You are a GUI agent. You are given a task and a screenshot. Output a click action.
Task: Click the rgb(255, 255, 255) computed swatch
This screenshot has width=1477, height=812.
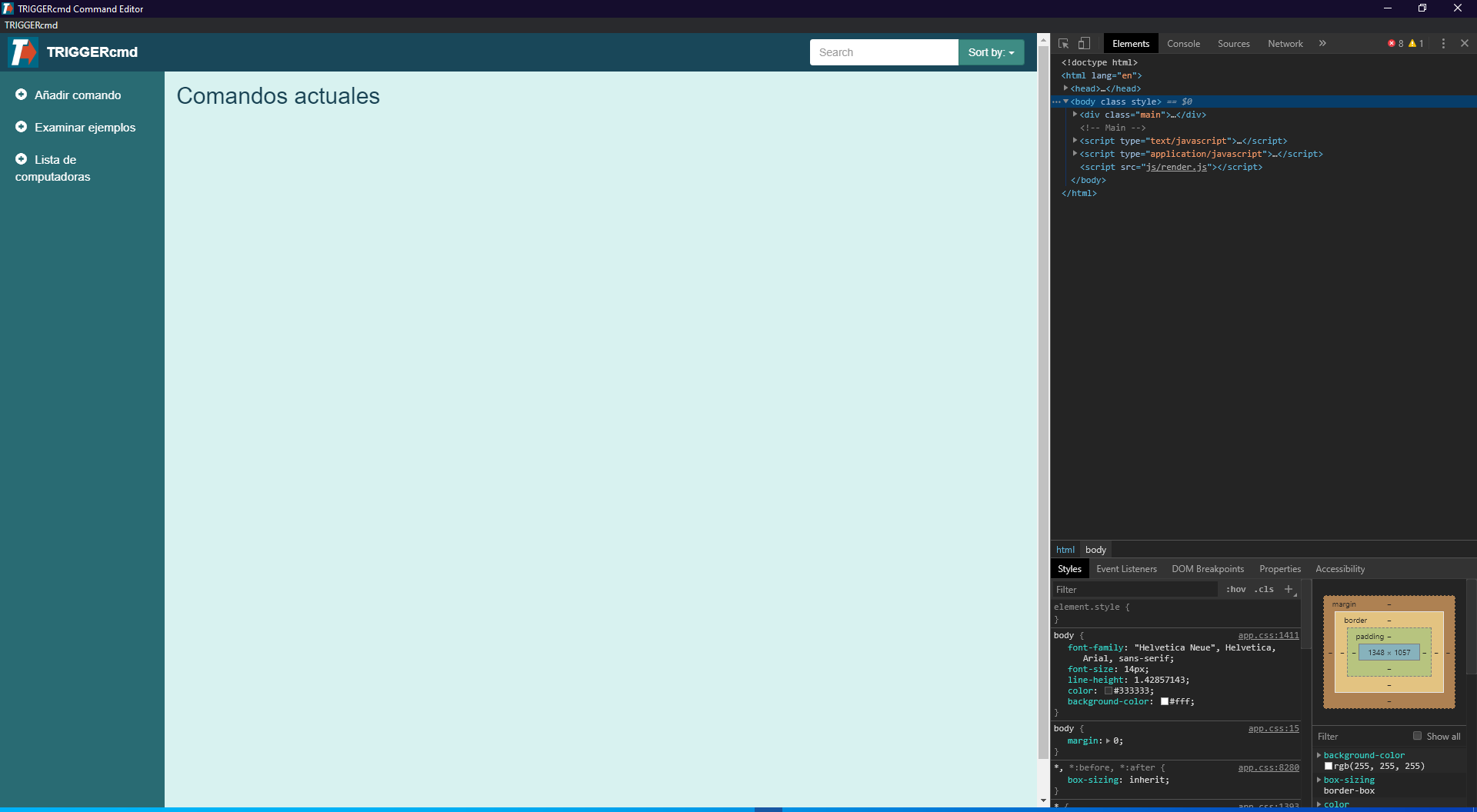coord(1328,766)
